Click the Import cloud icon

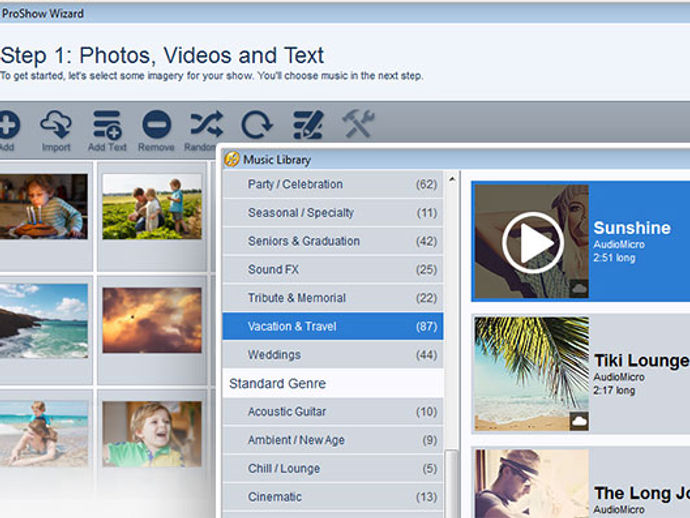pos(56,125)
